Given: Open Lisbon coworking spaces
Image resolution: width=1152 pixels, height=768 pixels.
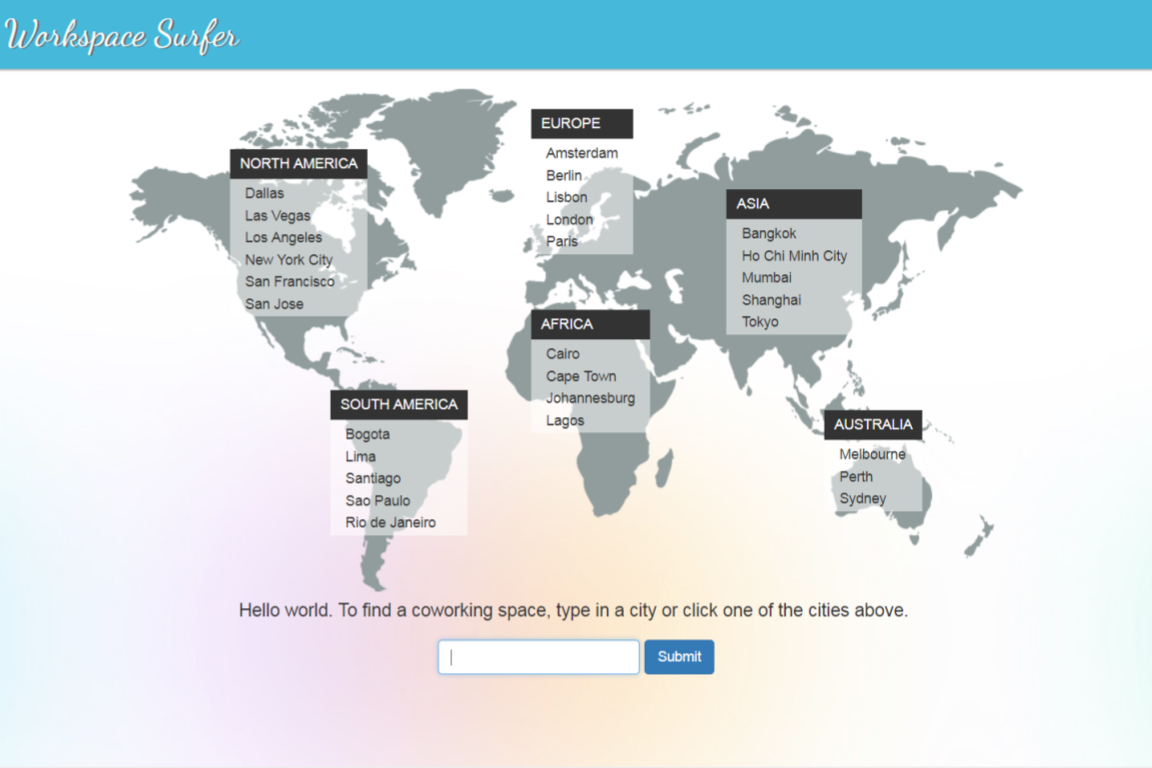Looking at the screenshot, I should click(566, 197).
